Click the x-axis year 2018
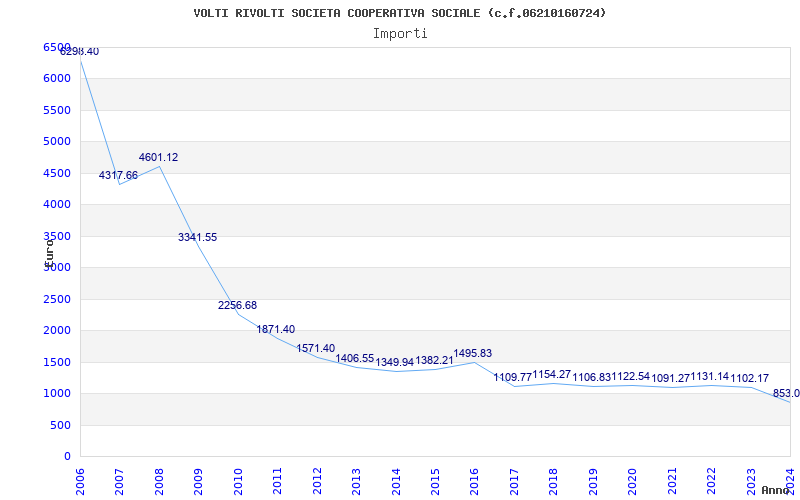This screenshot has height=500, width=800. [554, 481]
